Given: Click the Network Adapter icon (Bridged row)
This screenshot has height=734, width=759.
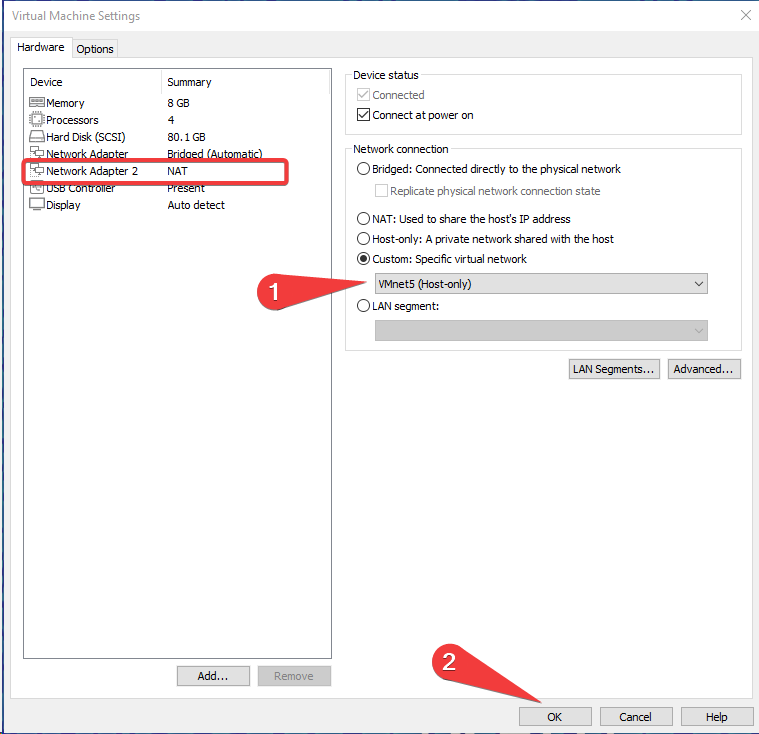Looking at the screenshot, I should pyautogui.click(x=37, y=153).
